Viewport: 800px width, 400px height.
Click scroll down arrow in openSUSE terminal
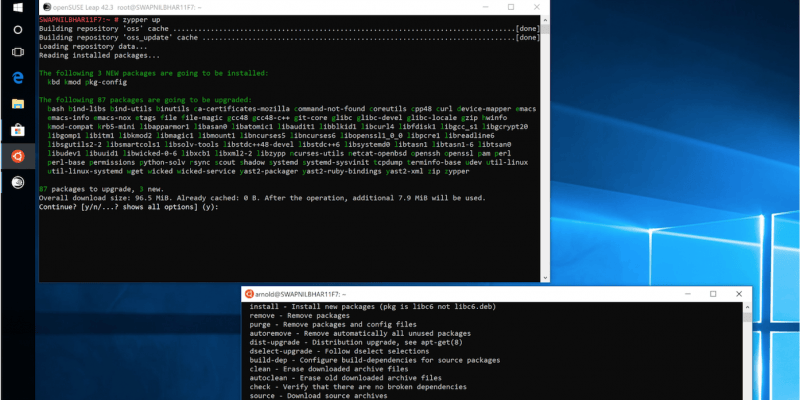coord(545,278)
